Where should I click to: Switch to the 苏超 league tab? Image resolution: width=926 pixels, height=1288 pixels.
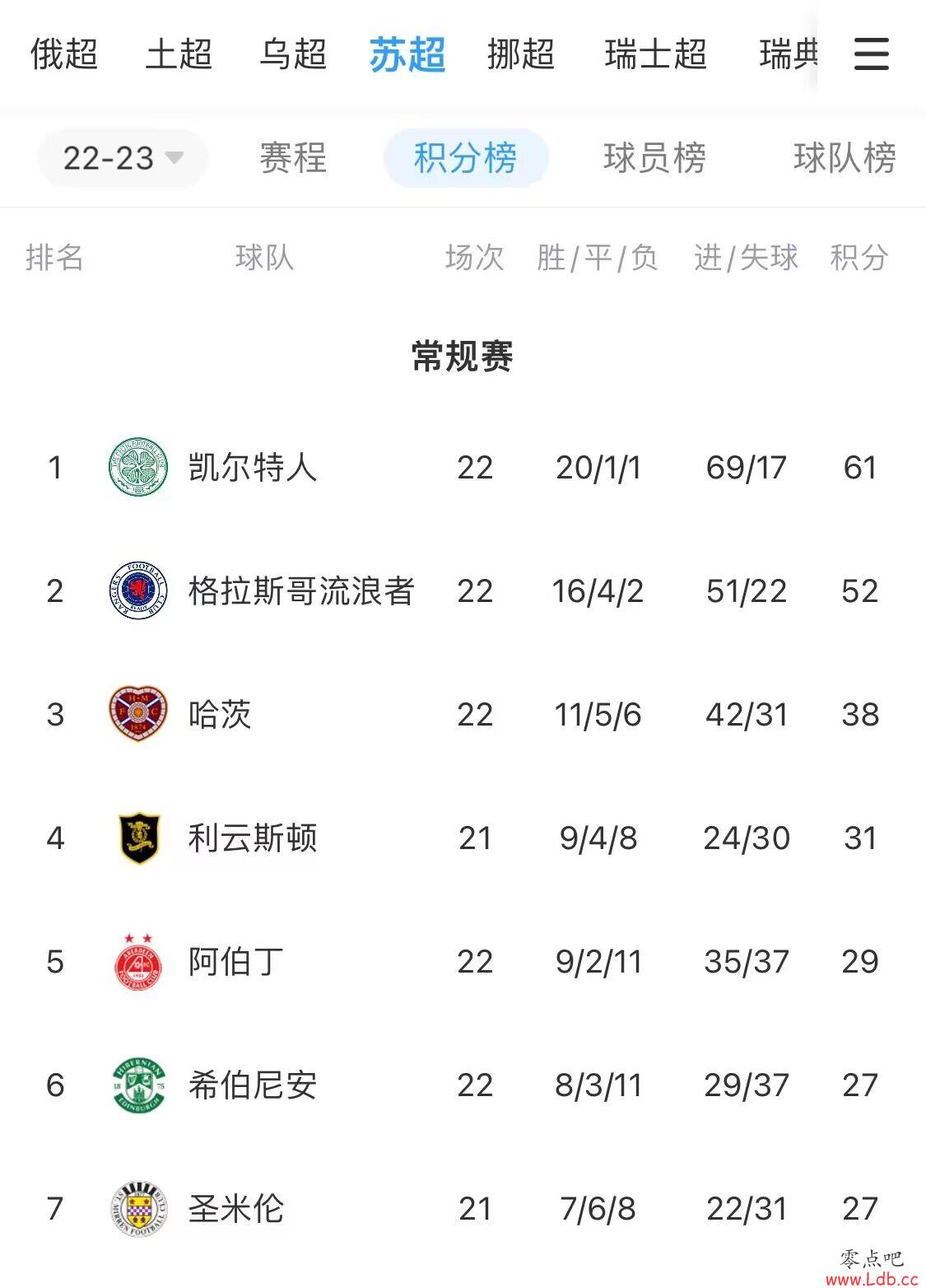407,54
